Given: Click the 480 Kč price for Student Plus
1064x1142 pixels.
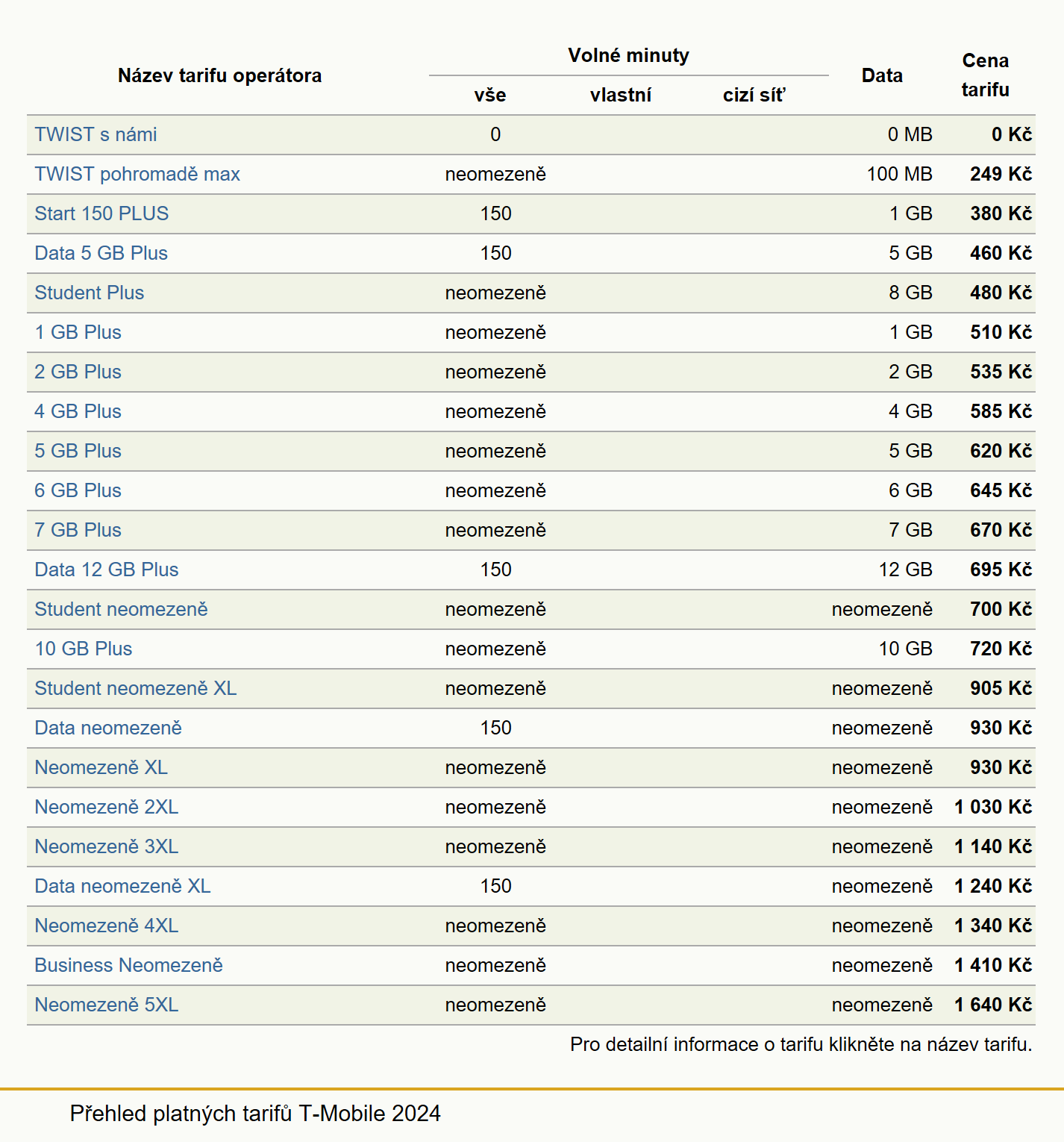Looking at the screenshot, I should pyautogui.click(x=1001, y=293).
